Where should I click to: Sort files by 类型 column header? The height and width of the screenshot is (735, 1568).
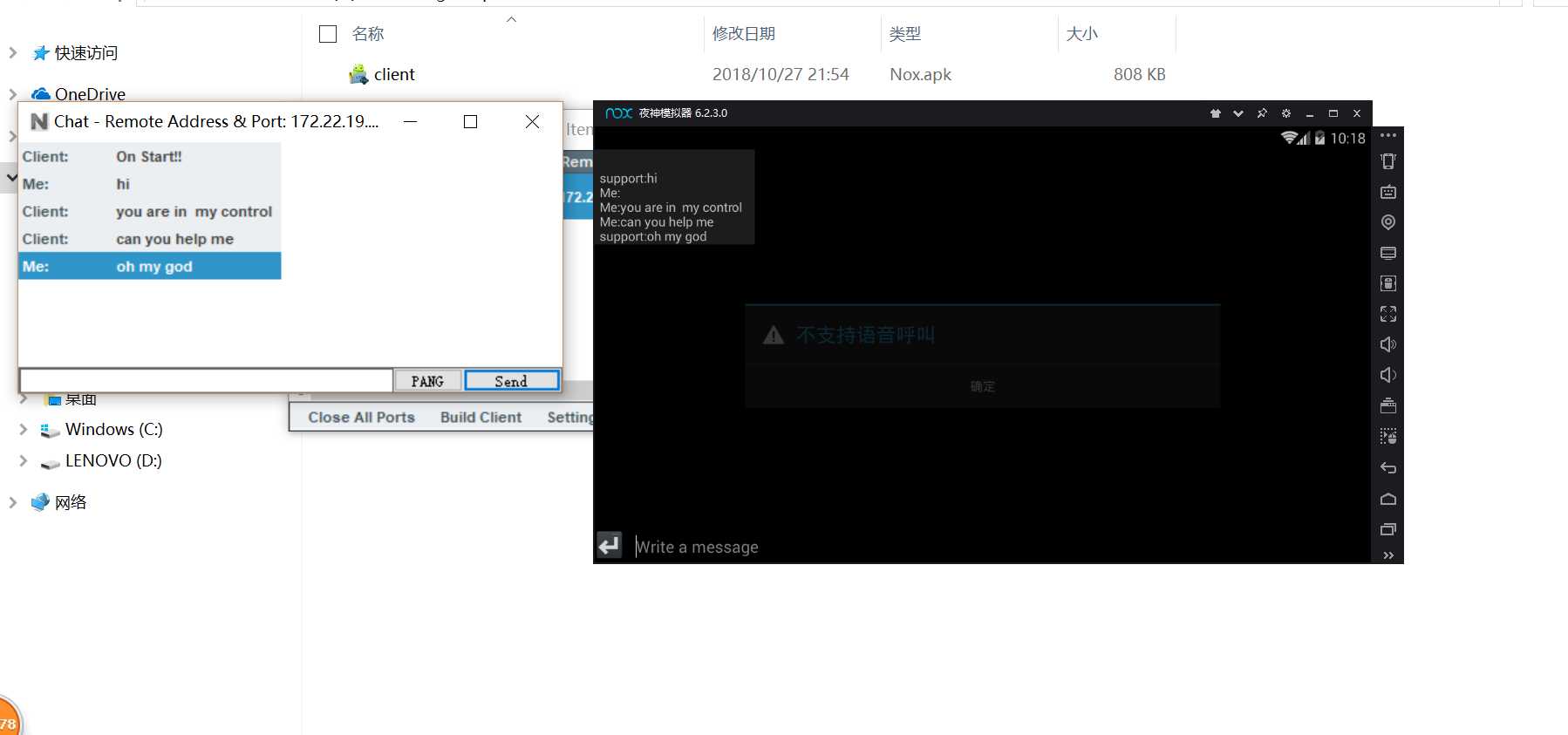click(x=904, y=34)
